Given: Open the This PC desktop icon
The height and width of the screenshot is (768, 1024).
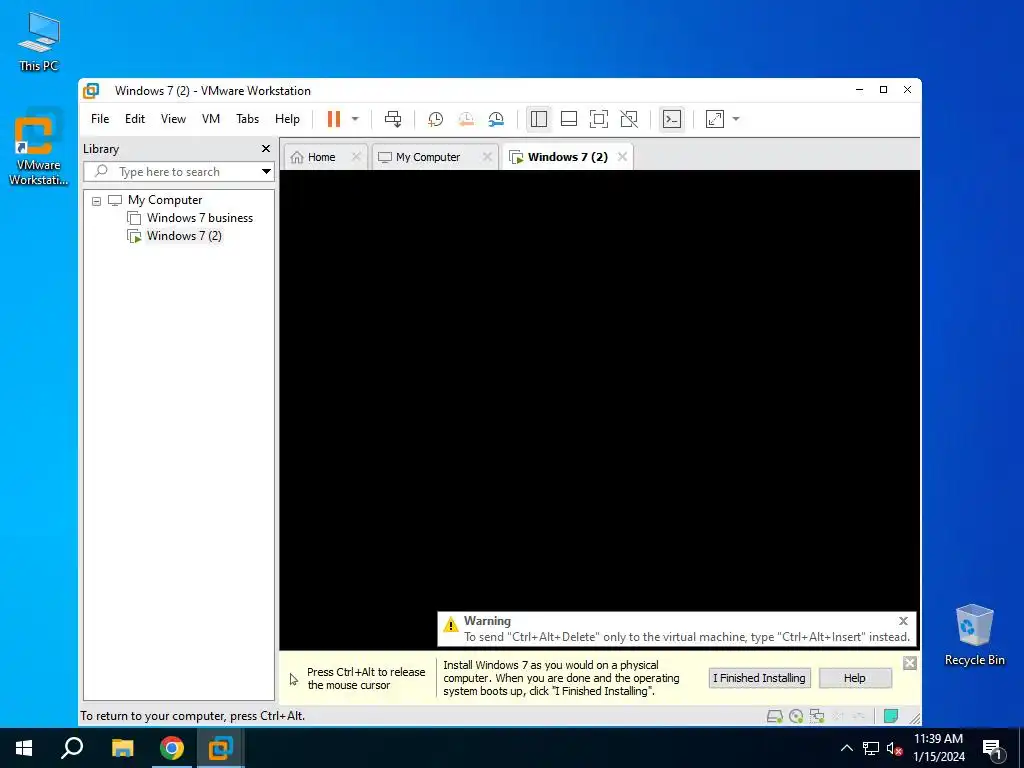Looking at the screenshot, I should point(39,41).
